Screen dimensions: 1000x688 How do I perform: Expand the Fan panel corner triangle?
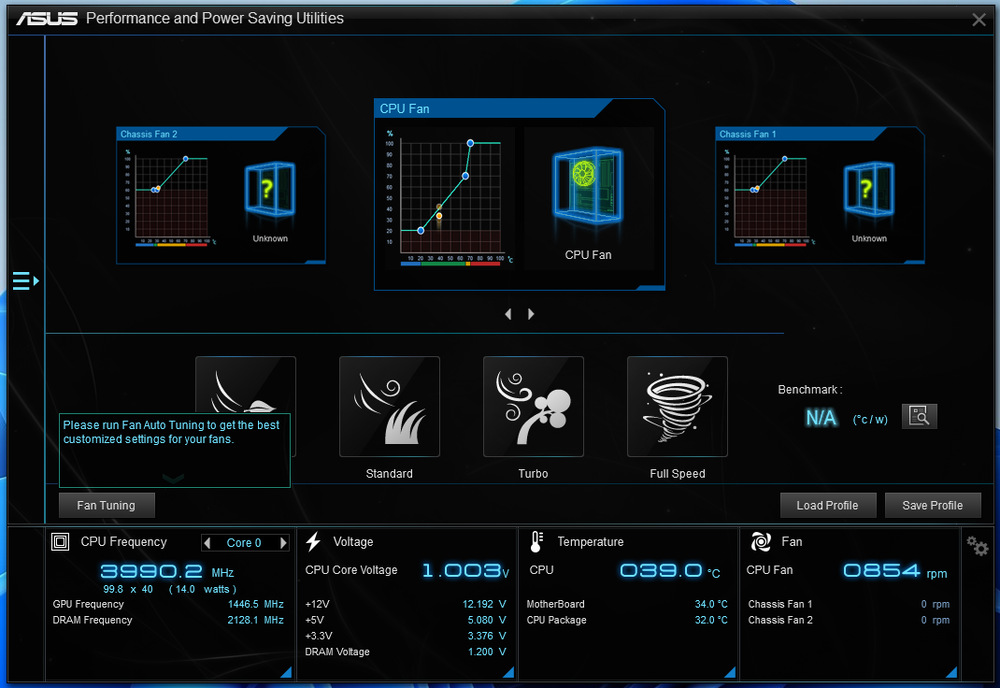coord(952,672)
